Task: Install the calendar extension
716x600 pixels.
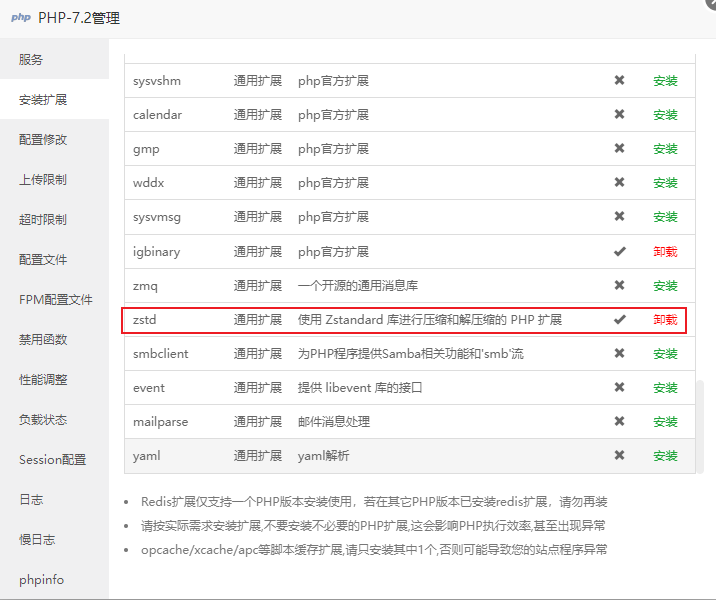Action: click(665, 115)
